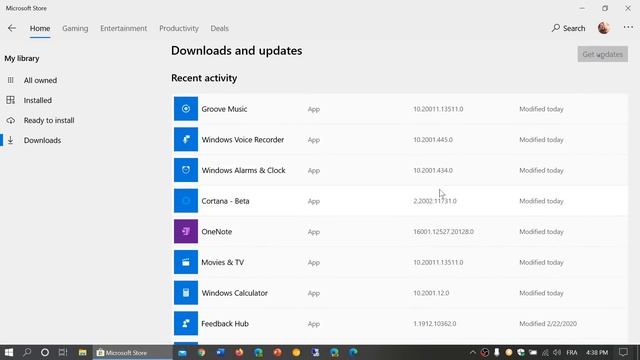Open the Action Center notification icon
This screenshot has height=360, width=640.
click(x=623, y=352)
